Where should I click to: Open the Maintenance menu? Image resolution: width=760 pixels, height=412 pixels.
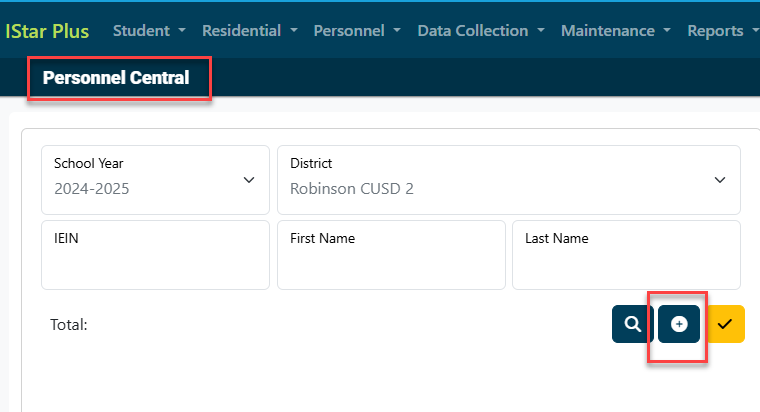click(x=616, y=31)
